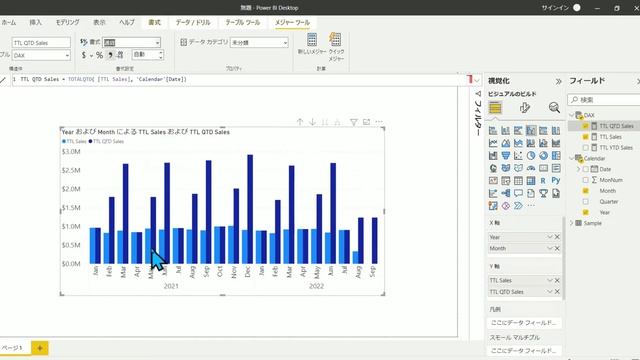The width and height of the screenshot is (640, 360).
Task: Select the clustered column chart visual
Action: 531,131
